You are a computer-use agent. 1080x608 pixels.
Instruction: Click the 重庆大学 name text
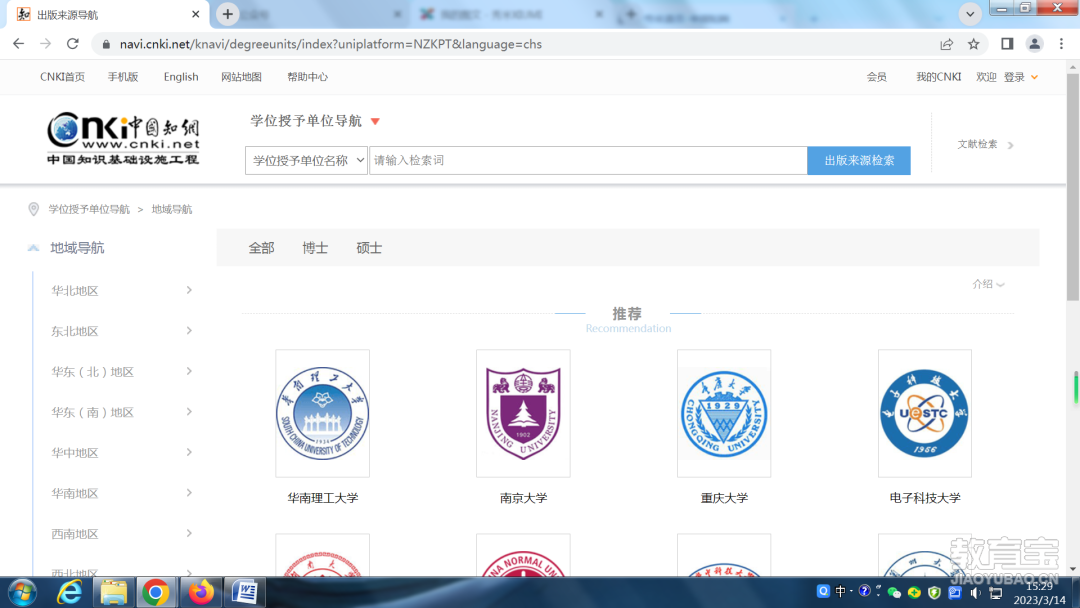[x=724, y=498]
